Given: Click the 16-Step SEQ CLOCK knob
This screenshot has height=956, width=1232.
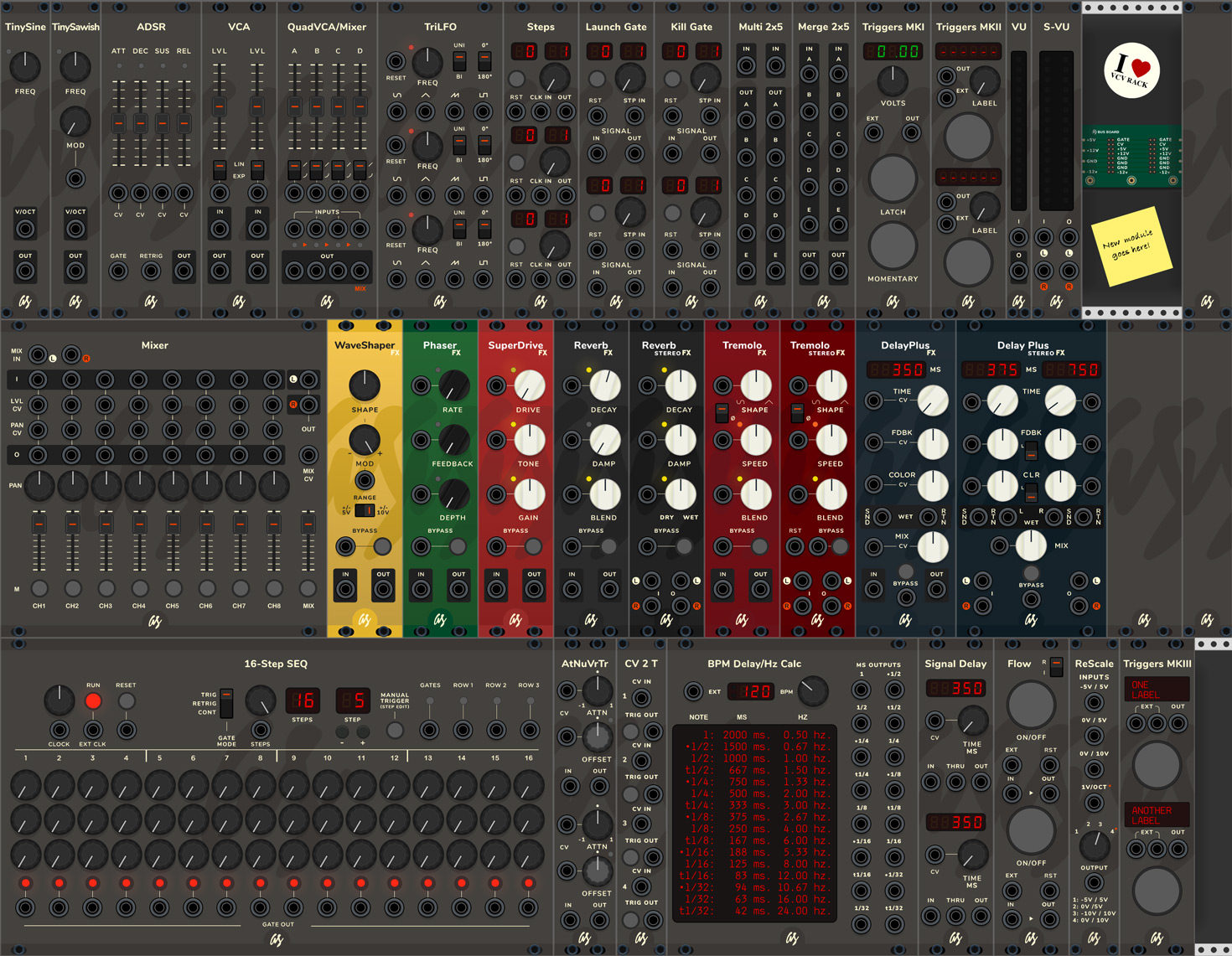Looking at the screenshot, I should [59, 700].
